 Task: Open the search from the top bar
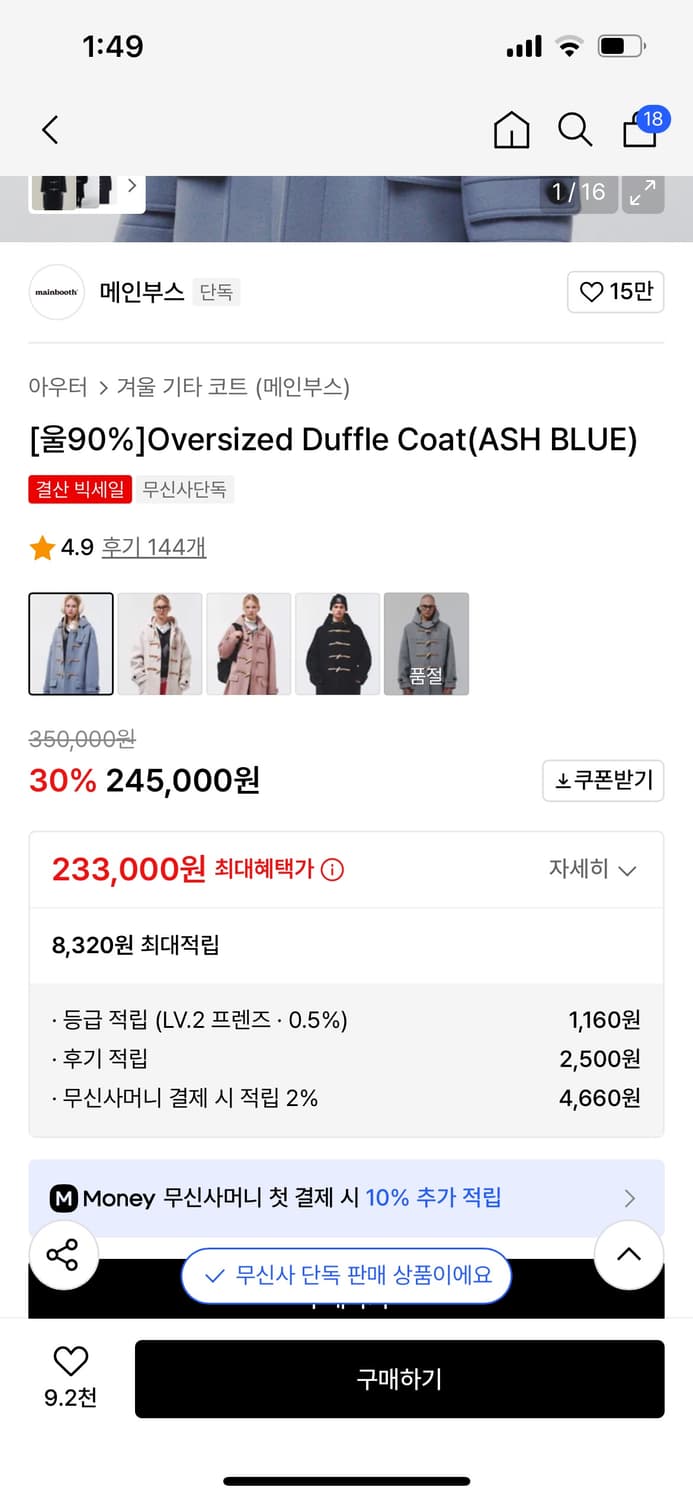[575, 130]
